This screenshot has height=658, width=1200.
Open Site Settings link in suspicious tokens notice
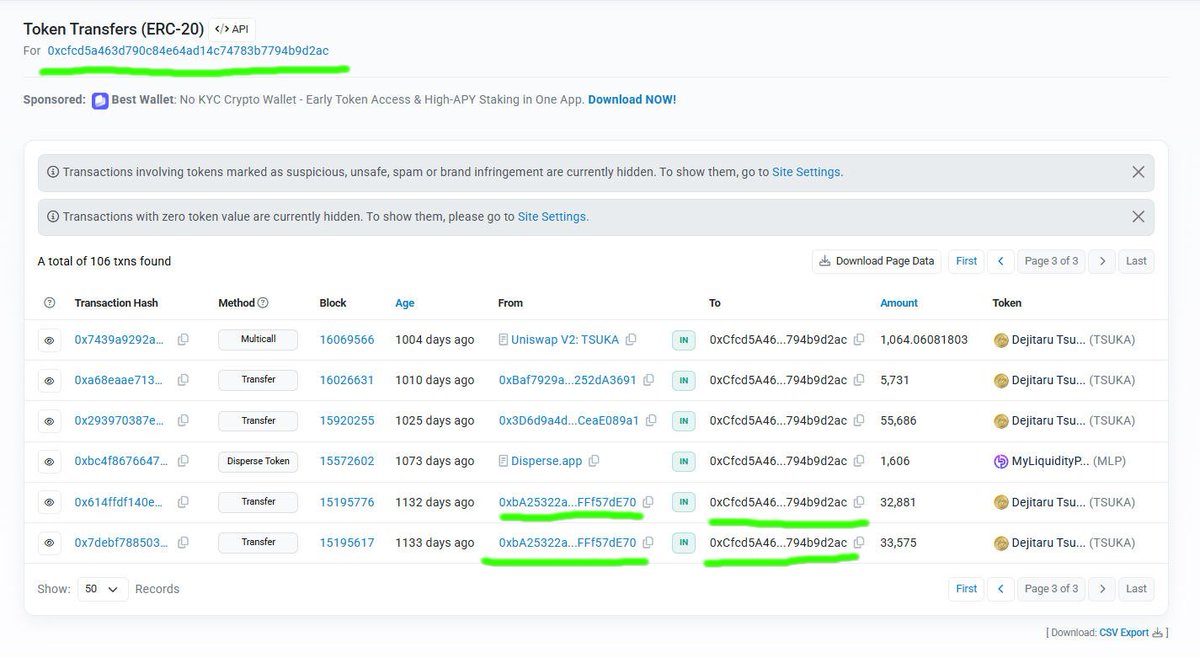point(806,172)
